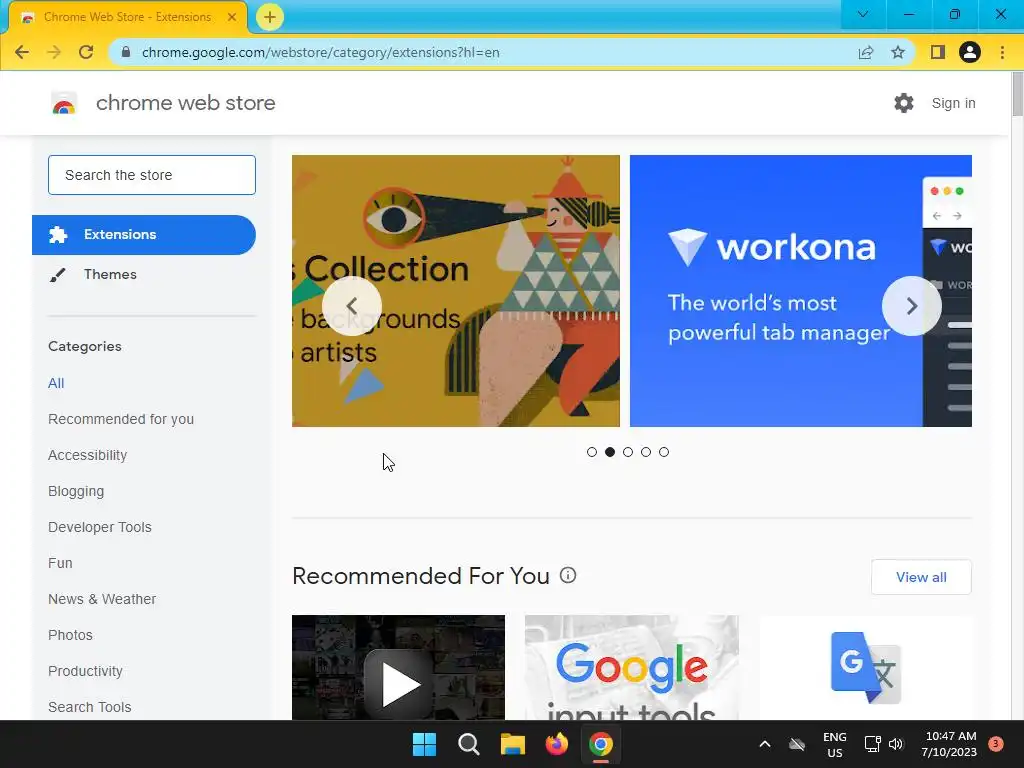Image resolution: width=1024 pixels, height=768 pixels.
Task: Open the Chrome profile avatar icon
Action: click(970, 52)
